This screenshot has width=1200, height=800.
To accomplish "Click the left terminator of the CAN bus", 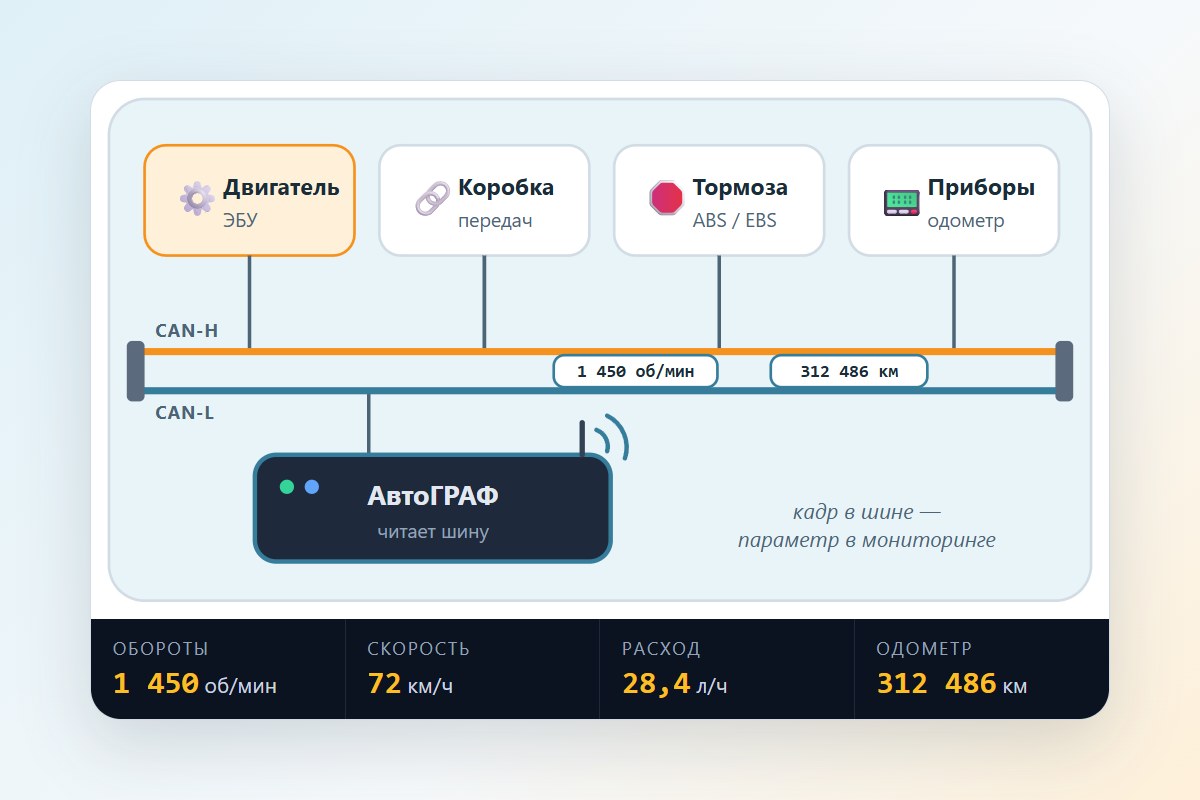I will (136, 371).
